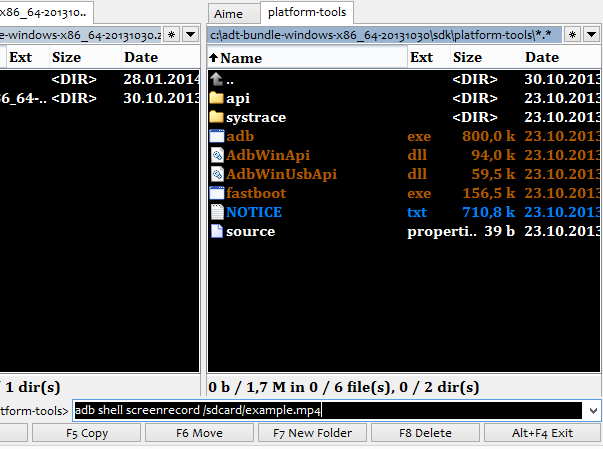Click the left panel 28.01.2014 date entry
The height and width of the screenshot is (449, 603).
[162, 79]
